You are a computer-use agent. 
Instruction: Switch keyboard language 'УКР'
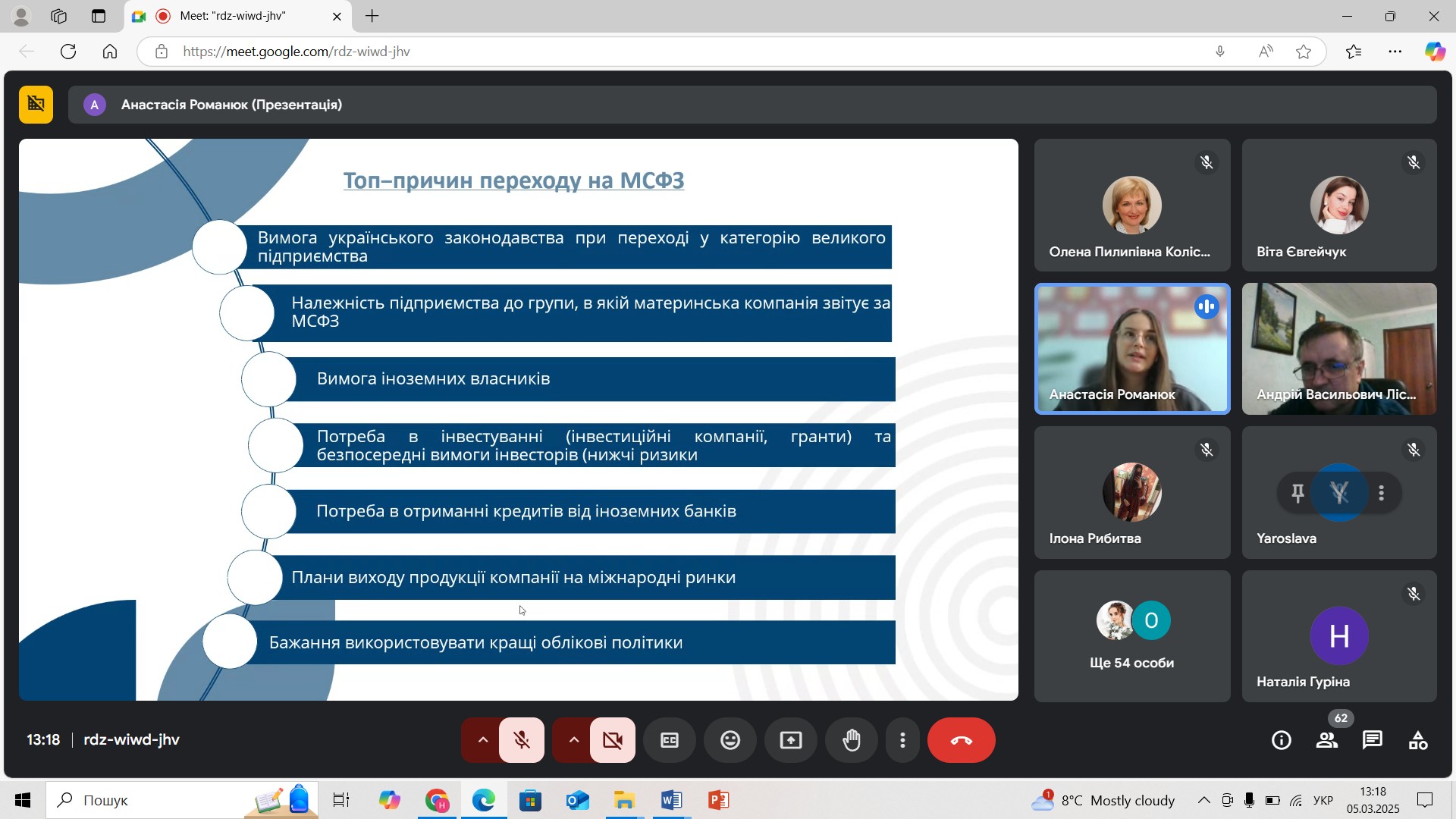point(1323,800)
